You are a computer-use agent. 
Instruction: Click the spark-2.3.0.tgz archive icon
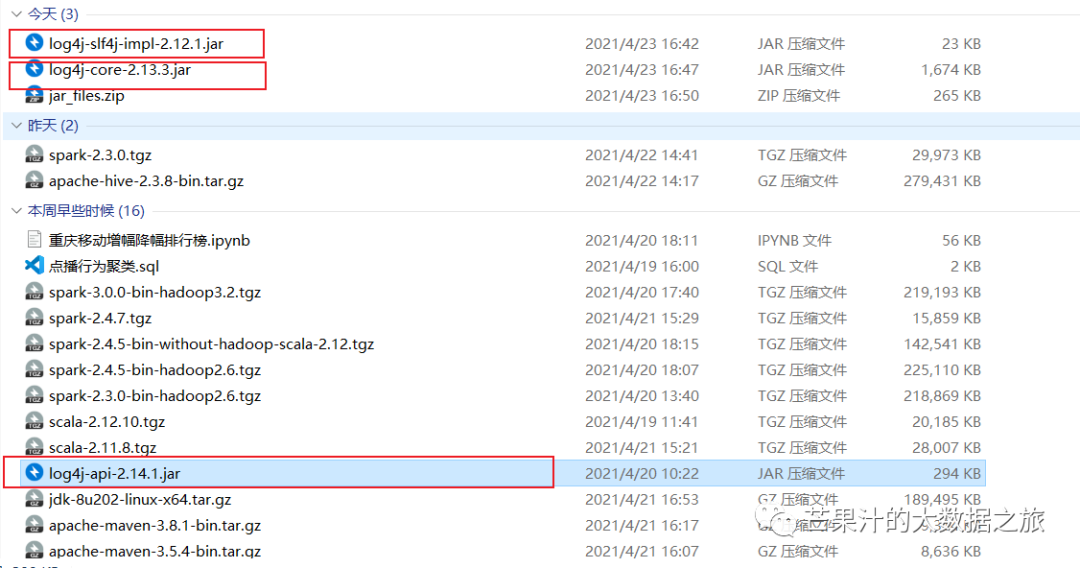coord(34,154)
